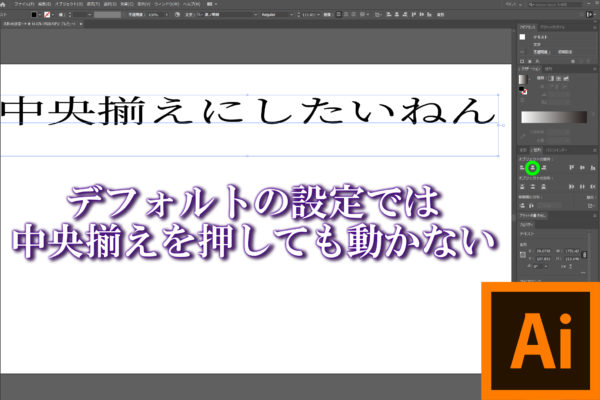Open the fill swatch dropdown arrow
Viewport: 600px width, 400px height.
click(40, 15)
